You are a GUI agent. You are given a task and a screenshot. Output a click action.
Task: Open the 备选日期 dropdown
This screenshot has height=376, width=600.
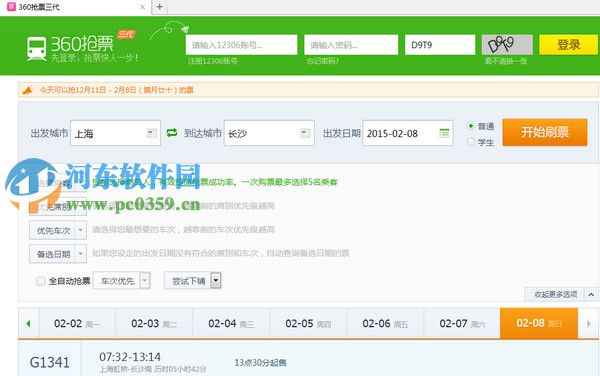[x=58, y=254]
